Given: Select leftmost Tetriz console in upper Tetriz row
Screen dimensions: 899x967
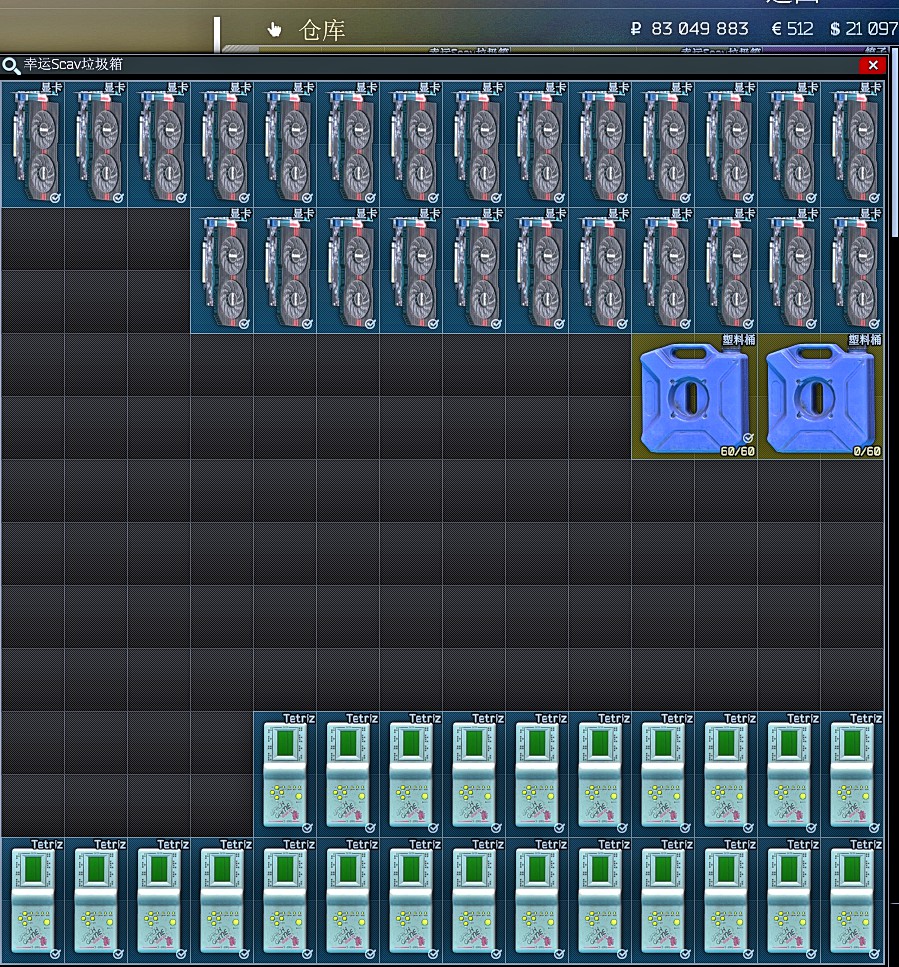Looking at the screenshot, I should [285, 775].
